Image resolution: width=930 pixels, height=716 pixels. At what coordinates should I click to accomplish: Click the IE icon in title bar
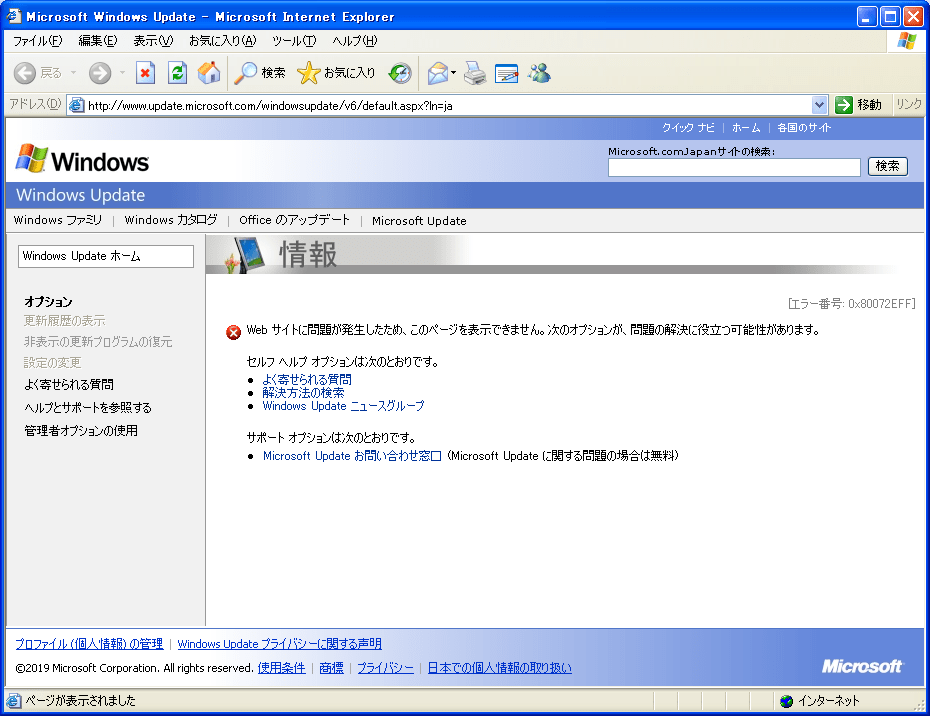(14, 16)
